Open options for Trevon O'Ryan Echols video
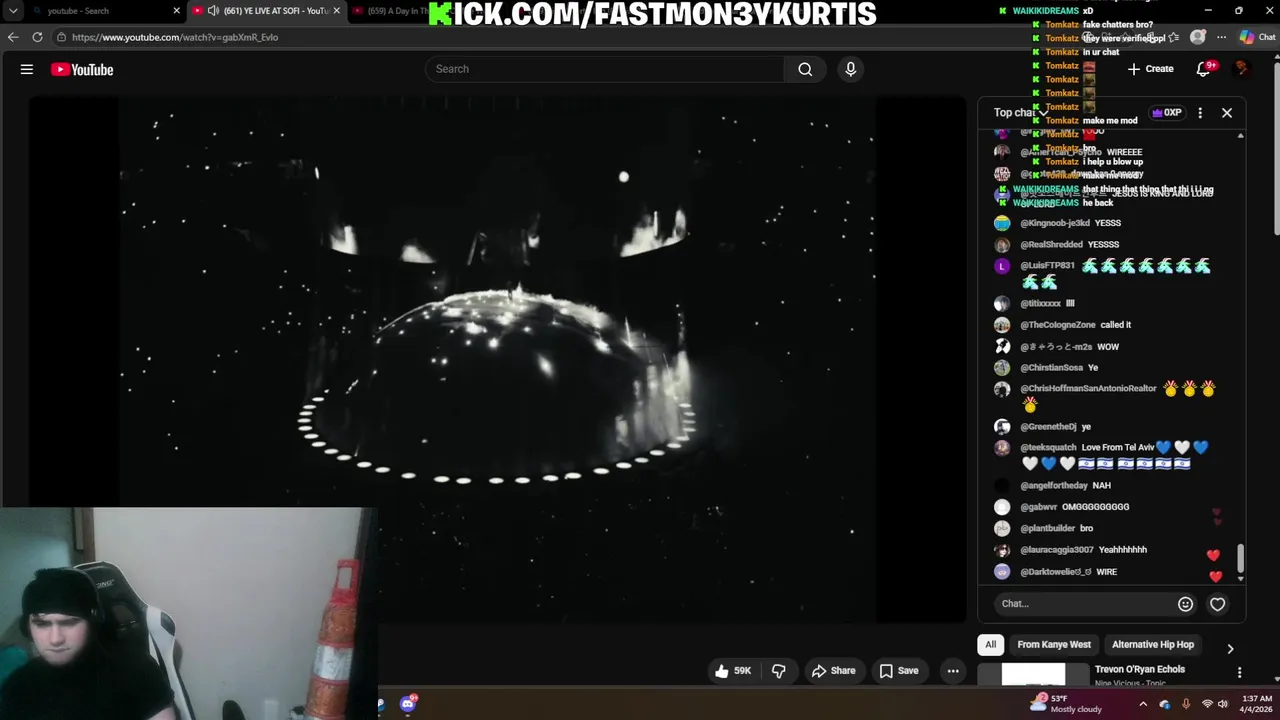The image size is (1280, 720). click(1239, 673)
